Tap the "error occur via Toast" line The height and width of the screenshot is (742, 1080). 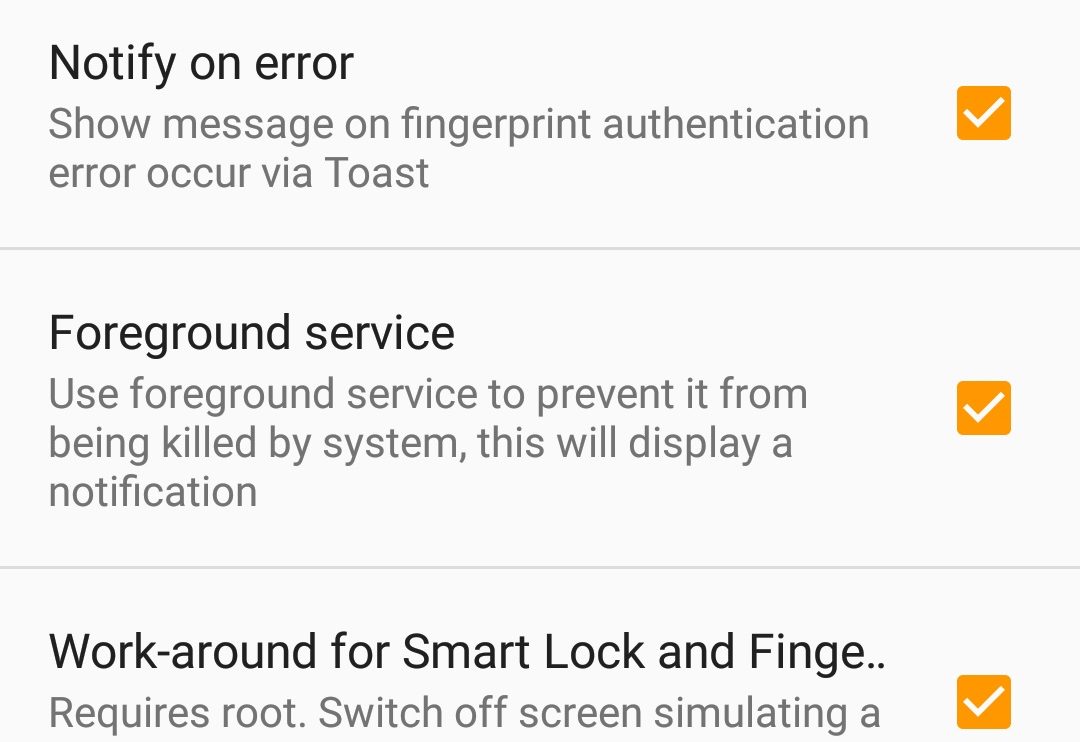(239, 172)
